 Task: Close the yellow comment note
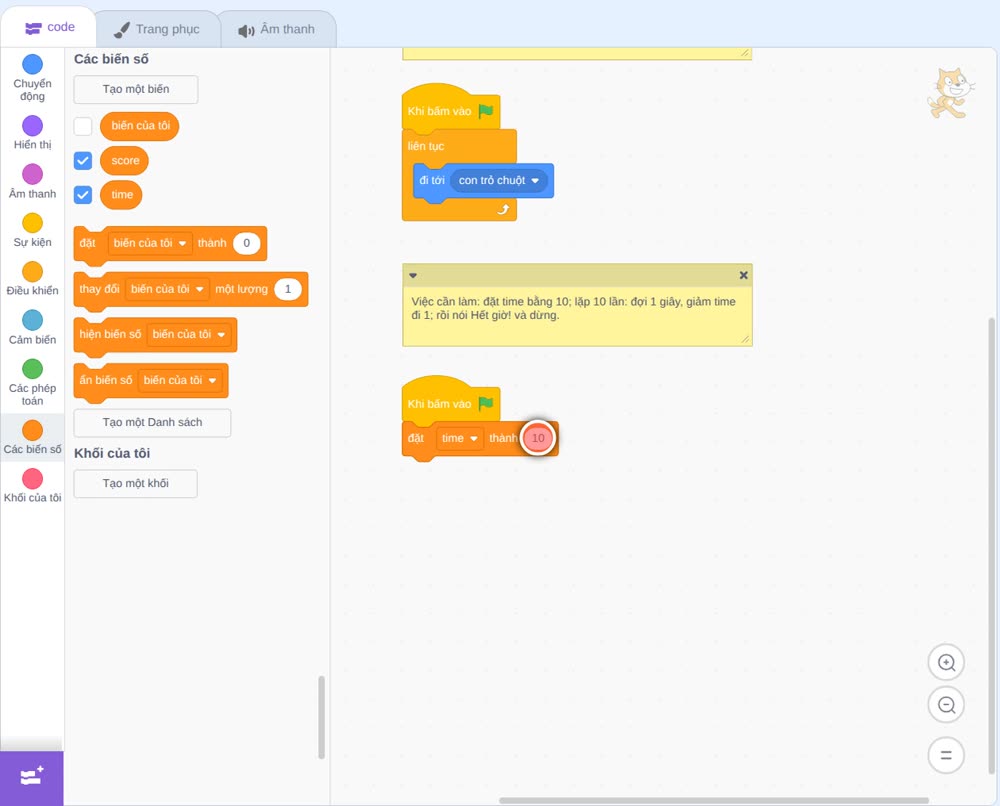[x=744, y=275]
